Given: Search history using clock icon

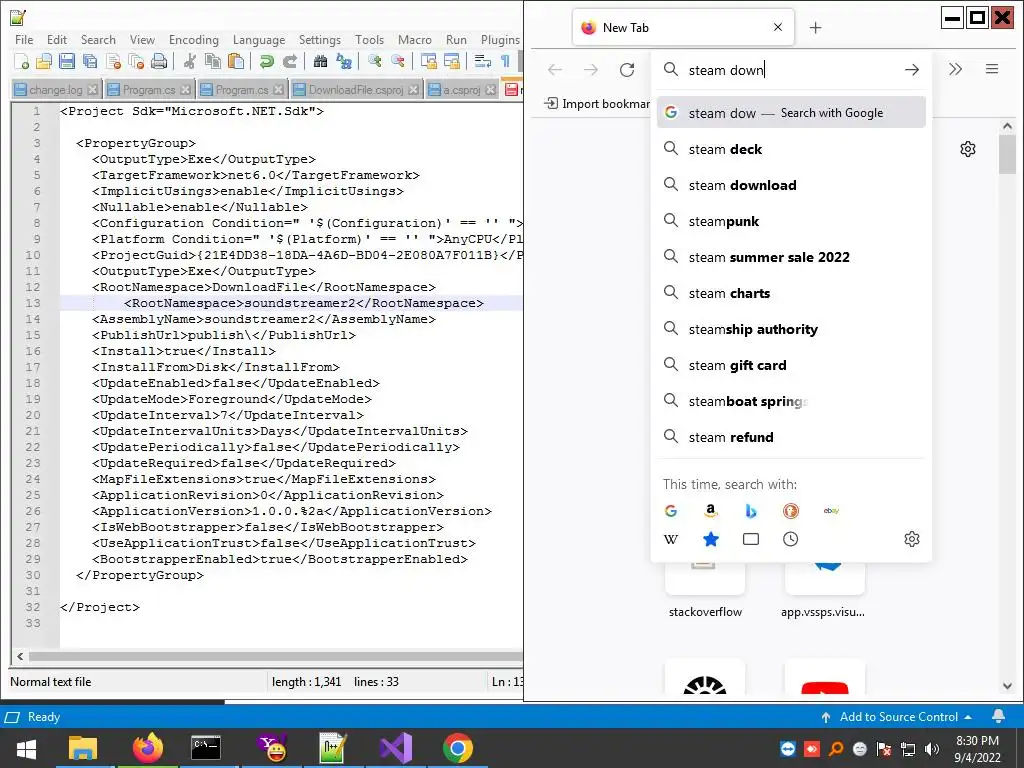Looking at the screenshot, I should 791,539.
